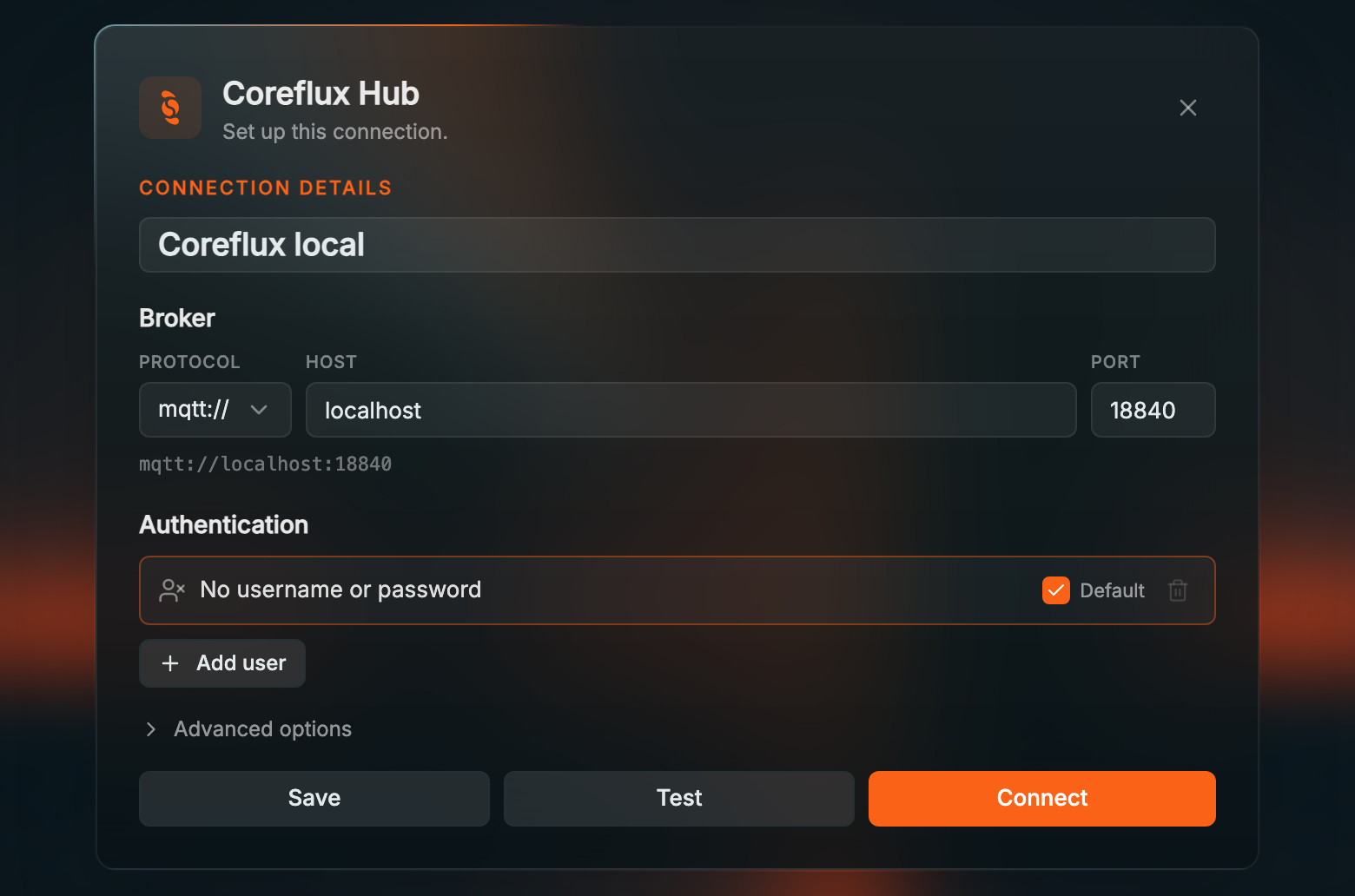The image size is (1355, 896).
Task: Click the PROTOCOL field label
Action: click(x=189, y=362)
